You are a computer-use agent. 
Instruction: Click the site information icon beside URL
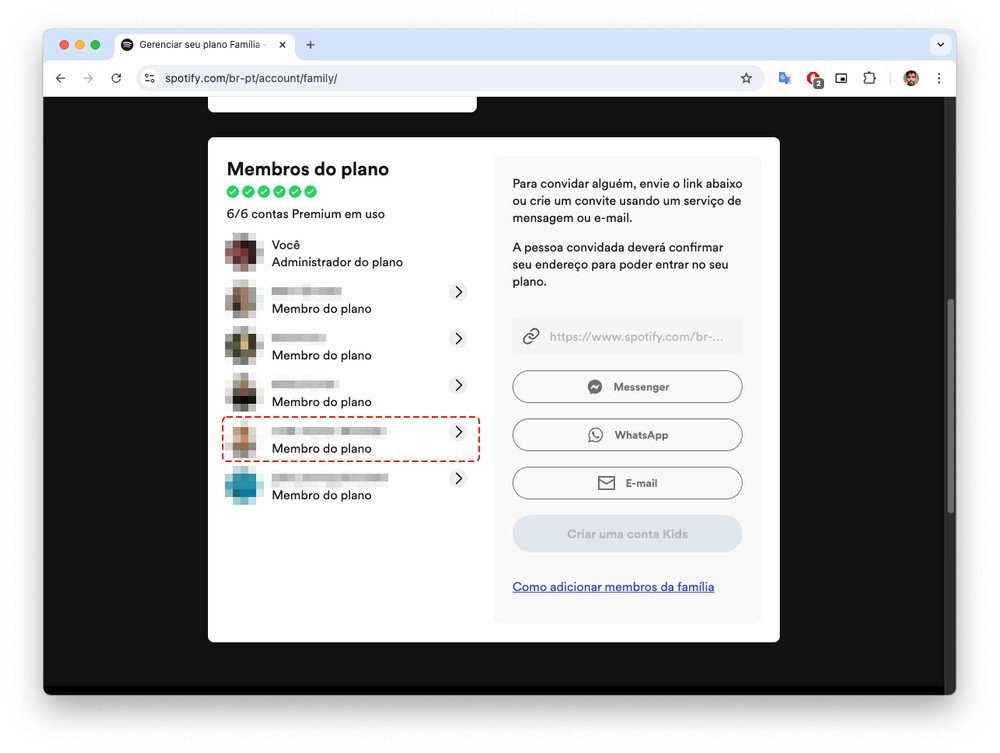[149, 78]
